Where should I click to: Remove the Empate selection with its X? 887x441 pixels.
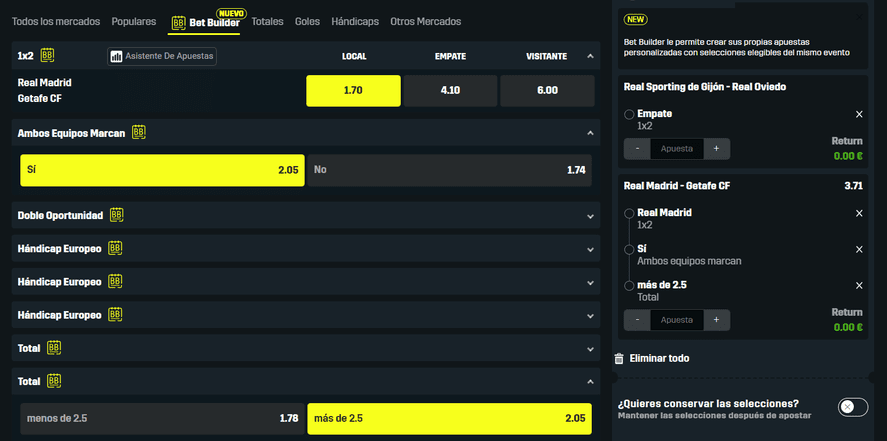click(859, 114)
